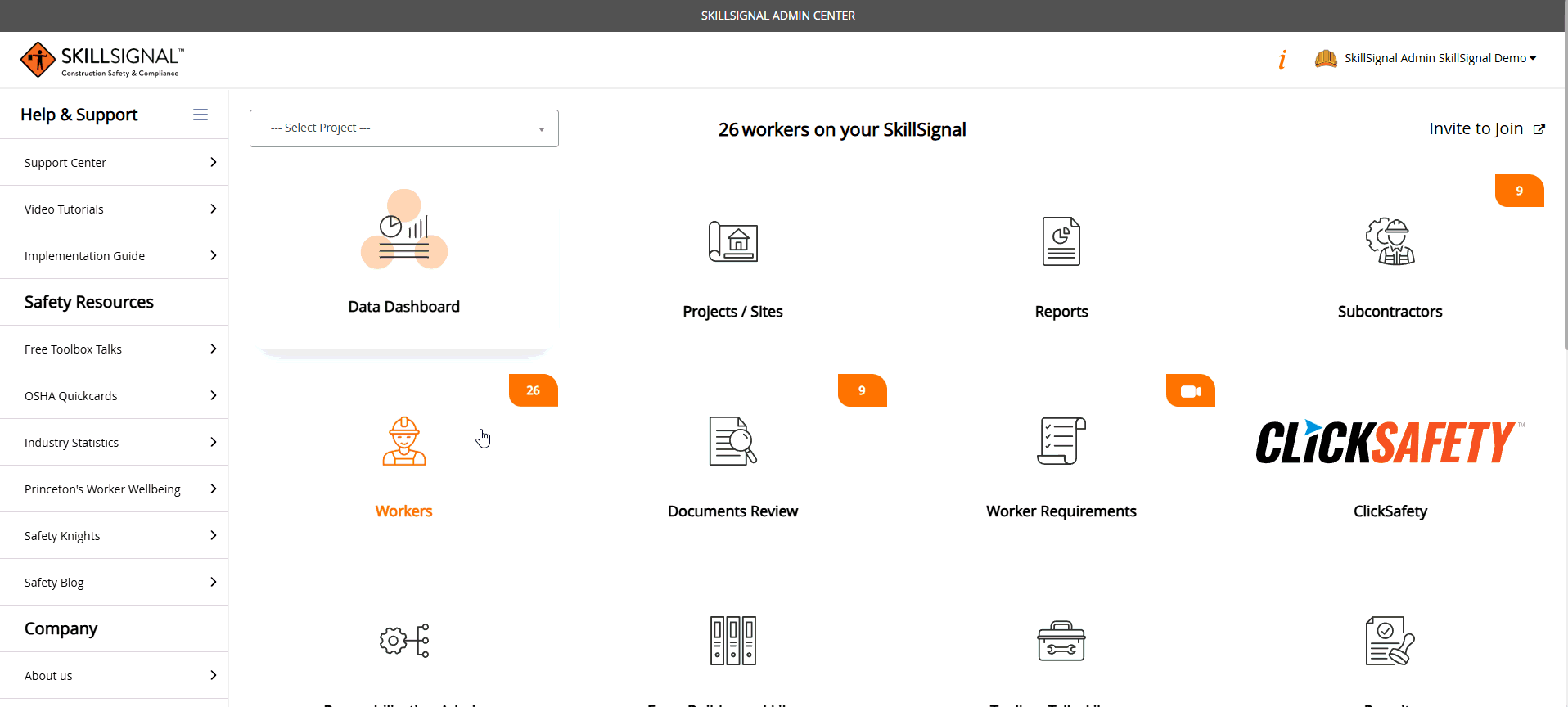Screen dimensions: 1568x707
Task: Open the Projects / Sites blueprint icon
Action: point(732,241)
